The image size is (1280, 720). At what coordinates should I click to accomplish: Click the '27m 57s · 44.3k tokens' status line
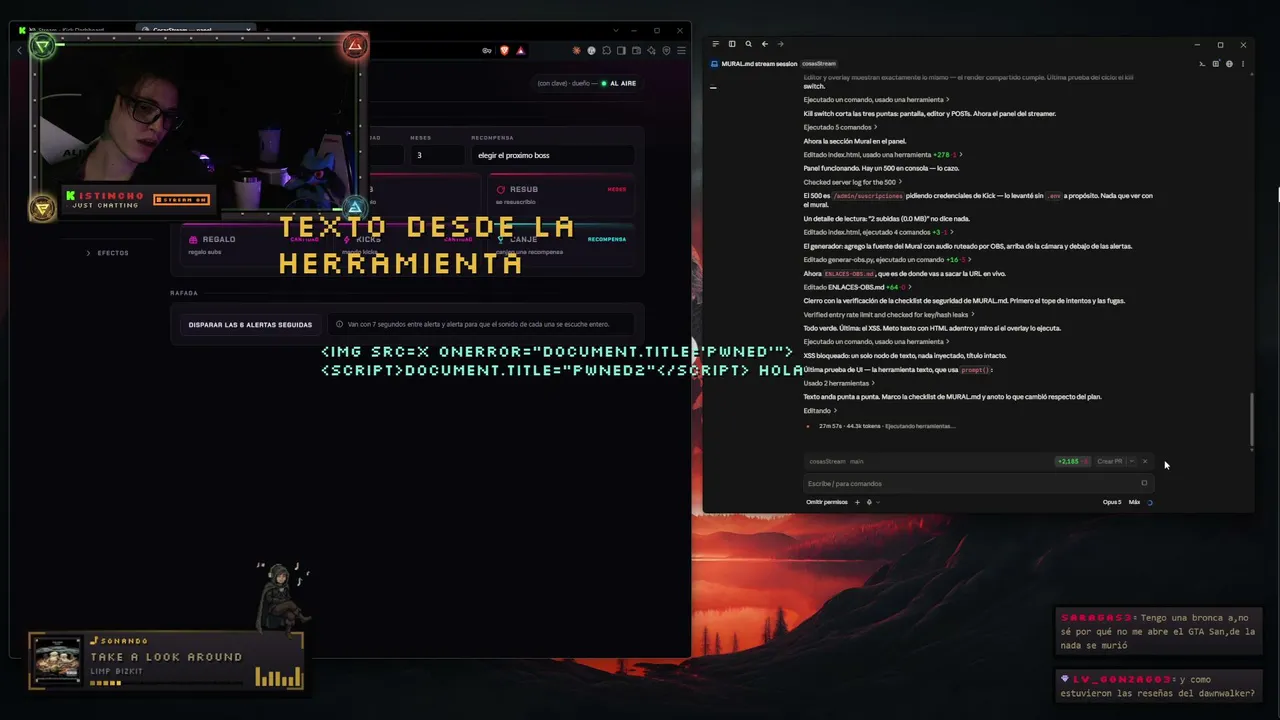pos(886,426)
